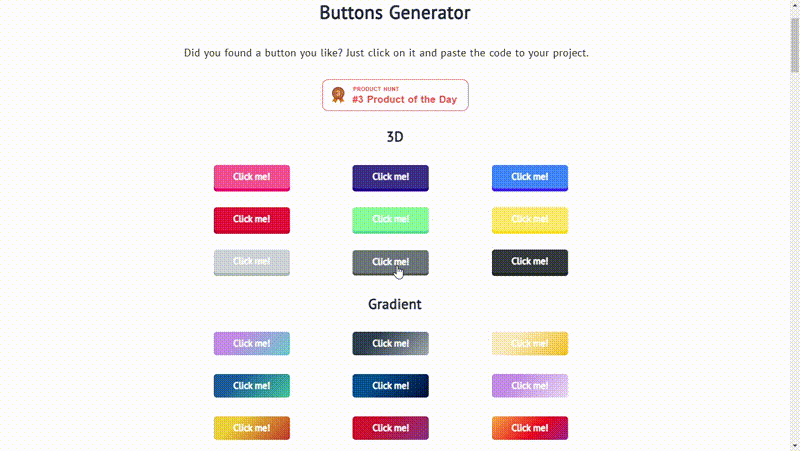Select the blue 3D button
The width and height of the screenshot is (800, 451).
point(530,177)
